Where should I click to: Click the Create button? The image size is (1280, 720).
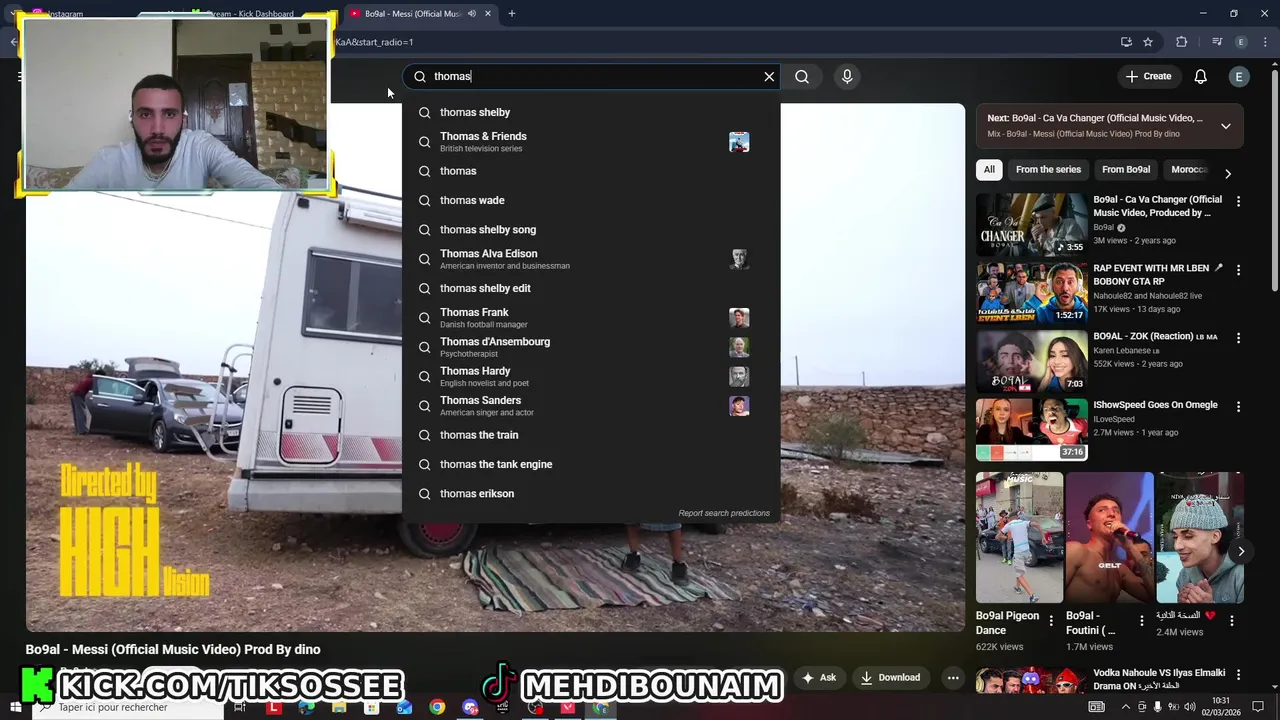click(x=1148, y=76)
